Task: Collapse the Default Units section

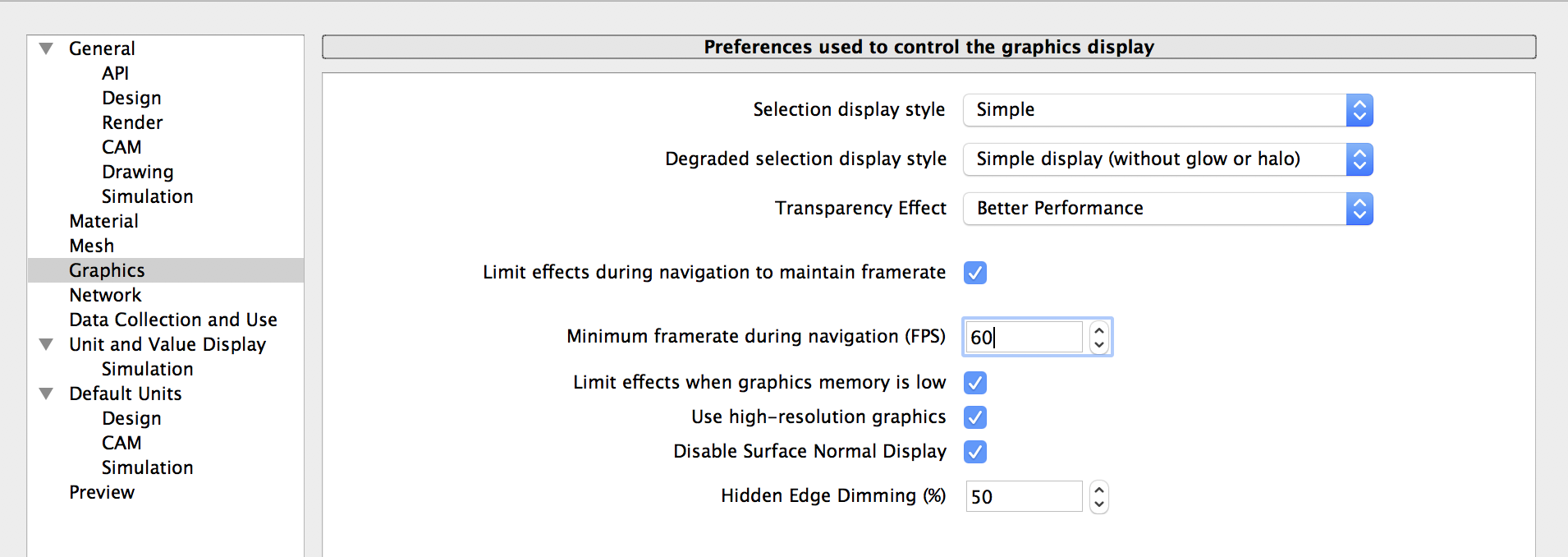Action: pos(45,394)
